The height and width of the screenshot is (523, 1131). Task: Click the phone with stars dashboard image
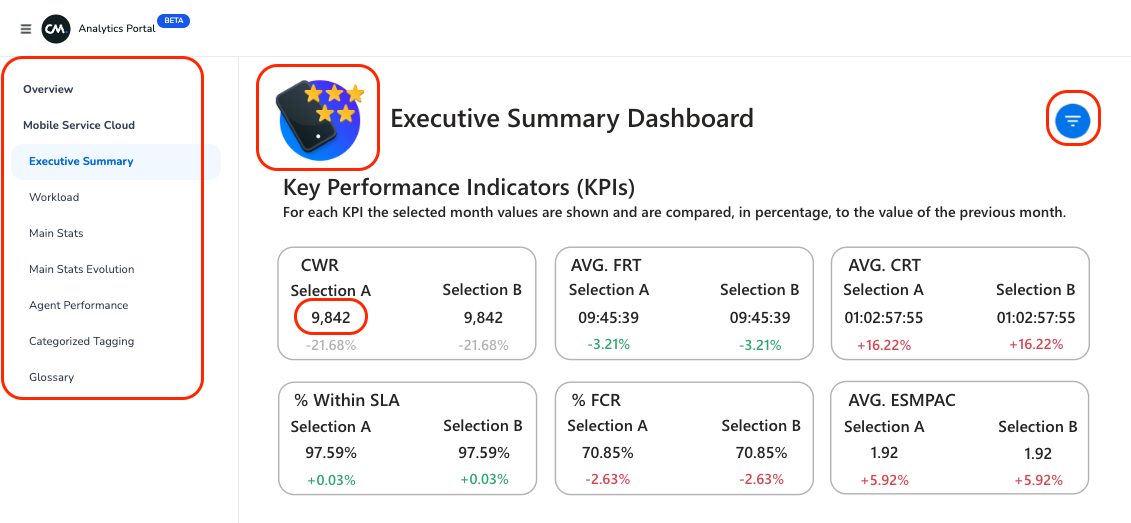coord(320,117)
